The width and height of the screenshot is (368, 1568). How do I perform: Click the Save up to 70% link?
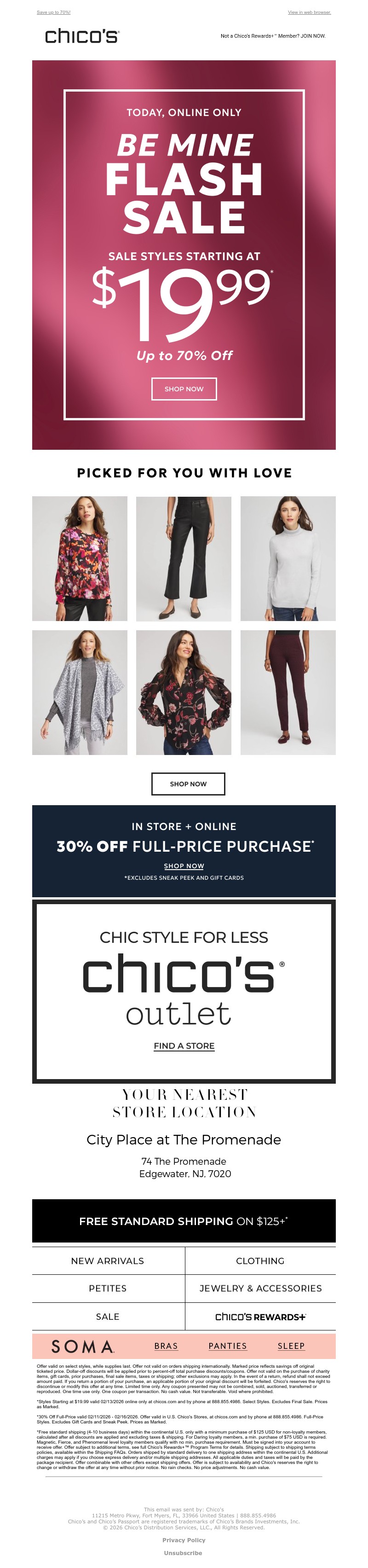pos(53,12)
